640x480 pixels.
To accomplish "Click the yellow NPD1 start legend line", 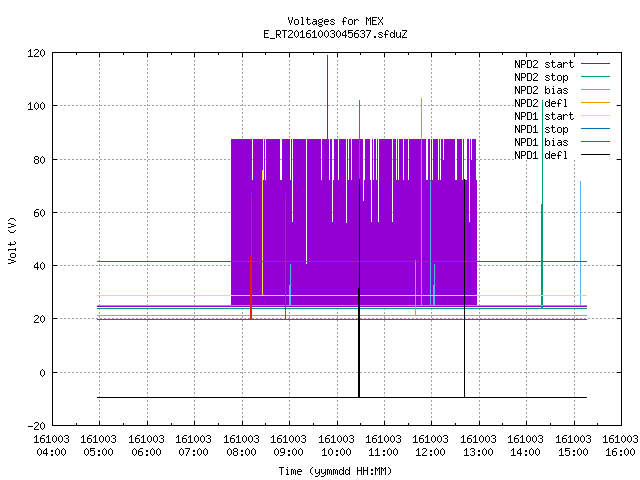I will pos(596,116).
